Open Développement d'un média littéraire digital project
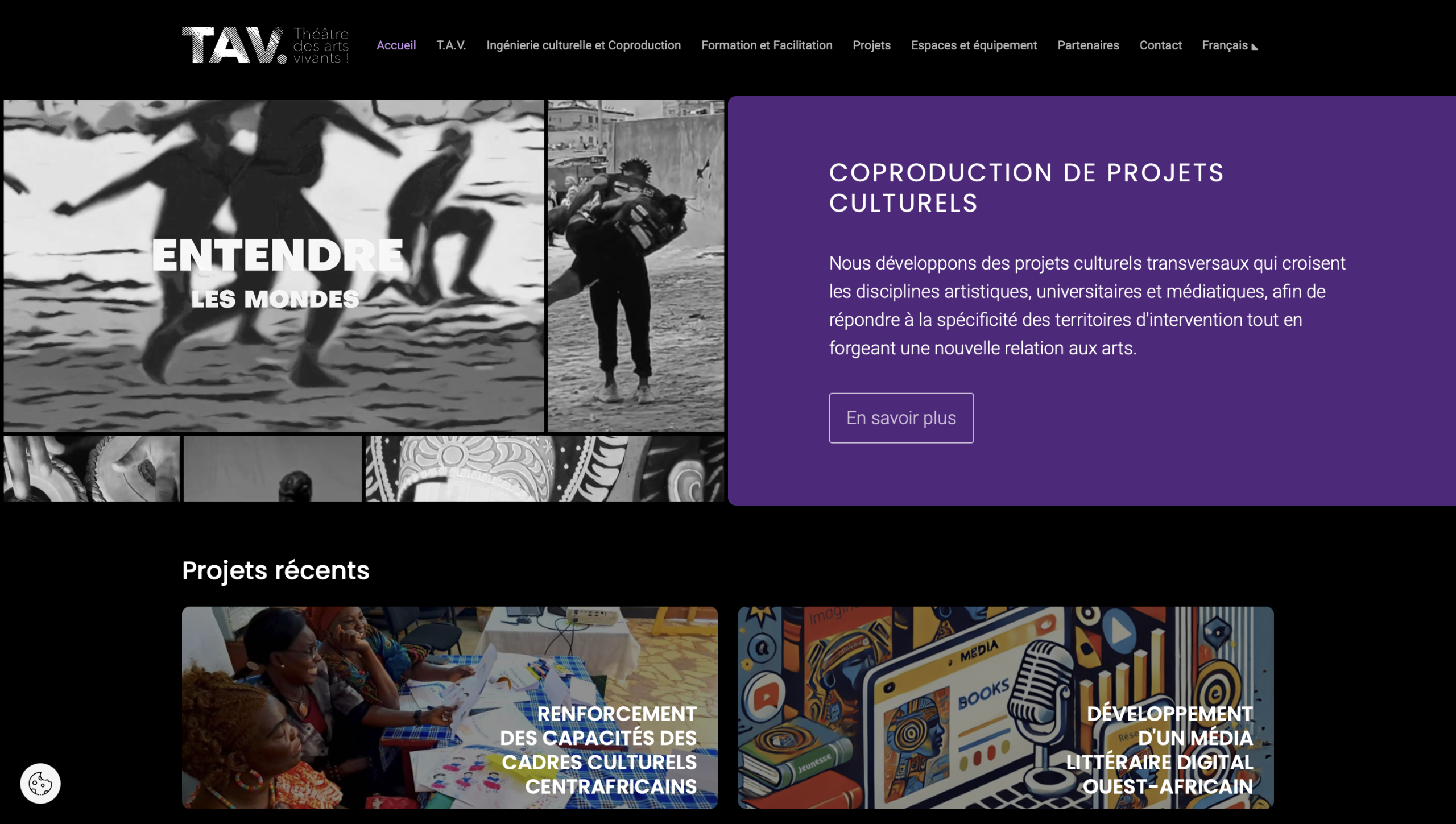The width and height of the screenshot is (1456, 824). pos(1006,707)
